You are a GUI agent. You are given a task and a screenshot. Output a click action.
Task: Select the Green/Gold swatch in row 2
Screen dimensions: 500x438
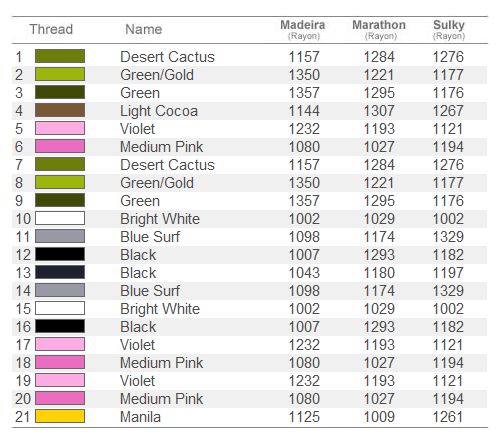60,74
